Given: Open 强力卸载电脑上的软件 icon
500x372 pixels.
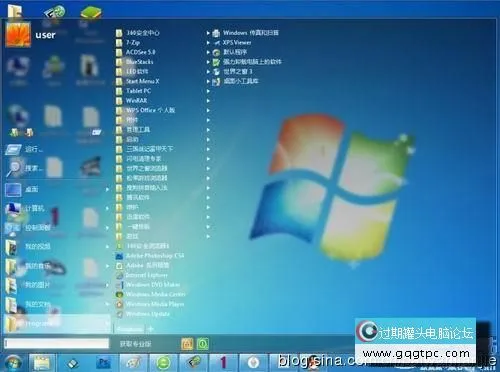Looking at the screenshot, I should tap(216, 62).
